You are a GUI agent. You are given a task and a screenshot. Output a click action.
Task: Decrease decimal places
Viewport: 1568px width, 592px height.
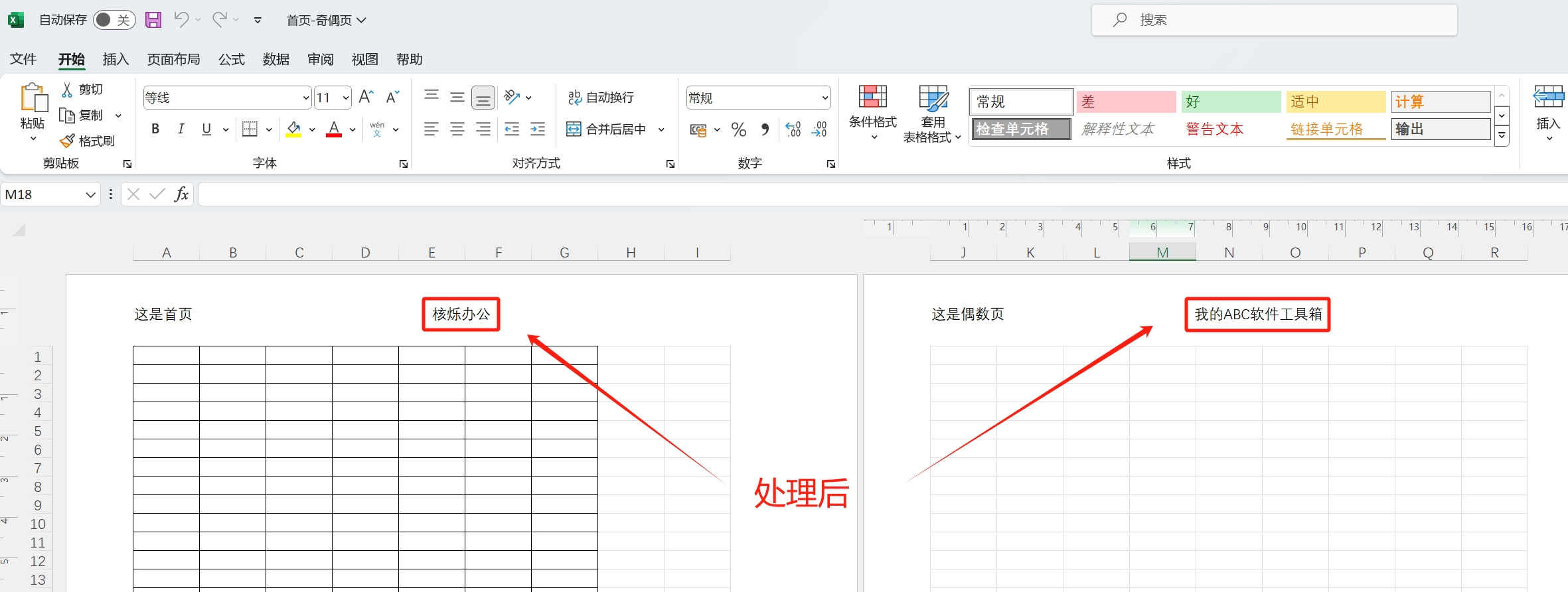[820, 129]
